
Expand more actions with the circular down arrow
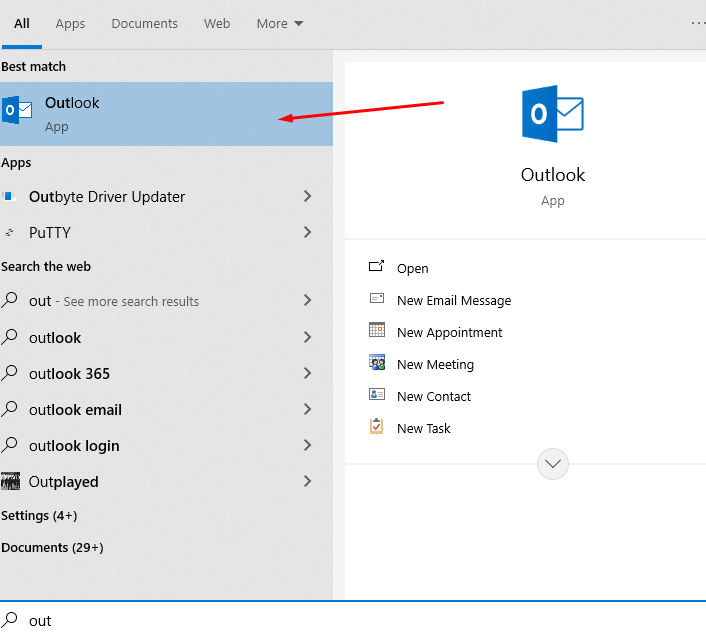(x=552, y=464)
